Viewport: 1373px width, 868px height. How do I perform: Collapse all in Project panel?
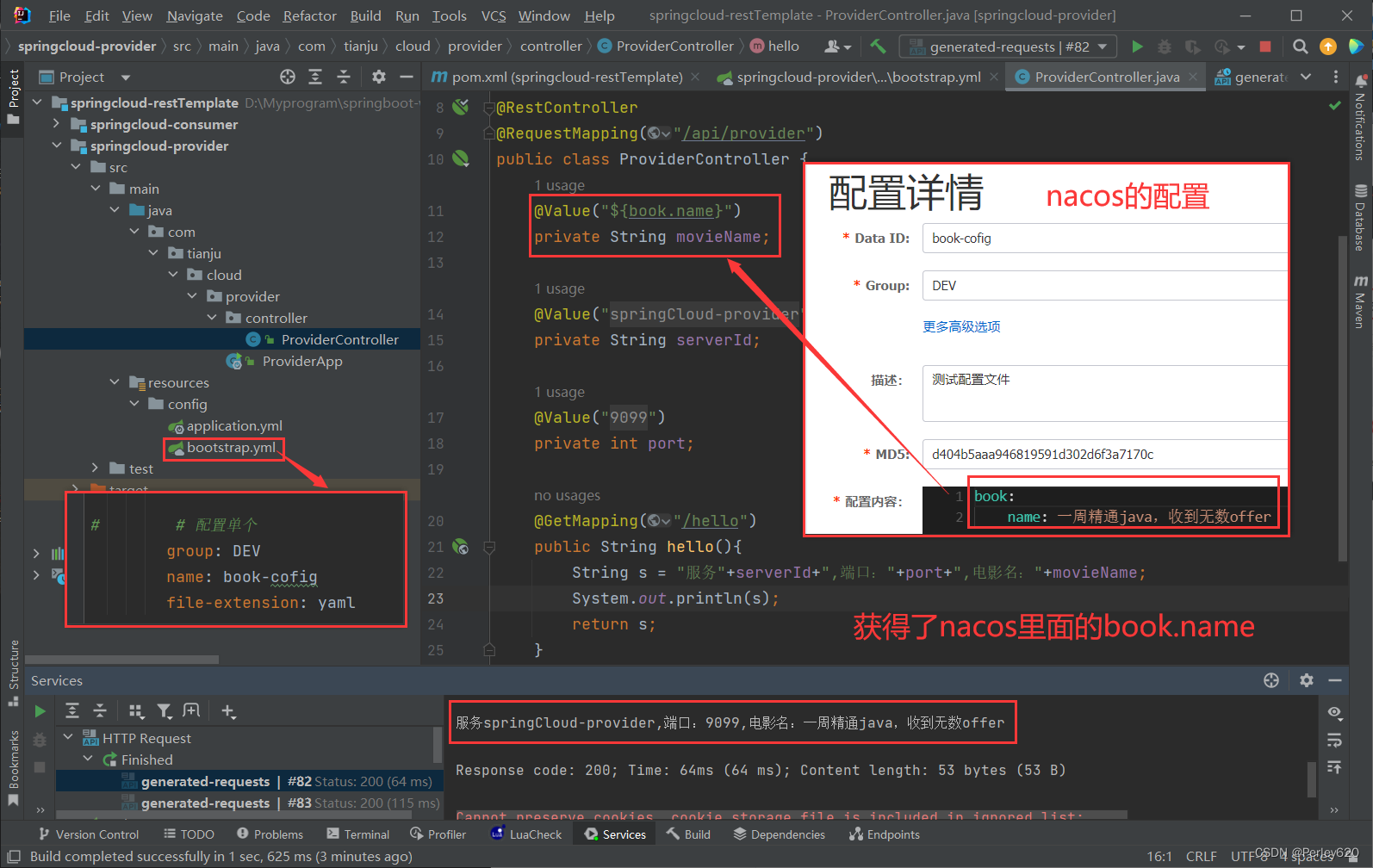pyautogui.click(x=343, y=77)
